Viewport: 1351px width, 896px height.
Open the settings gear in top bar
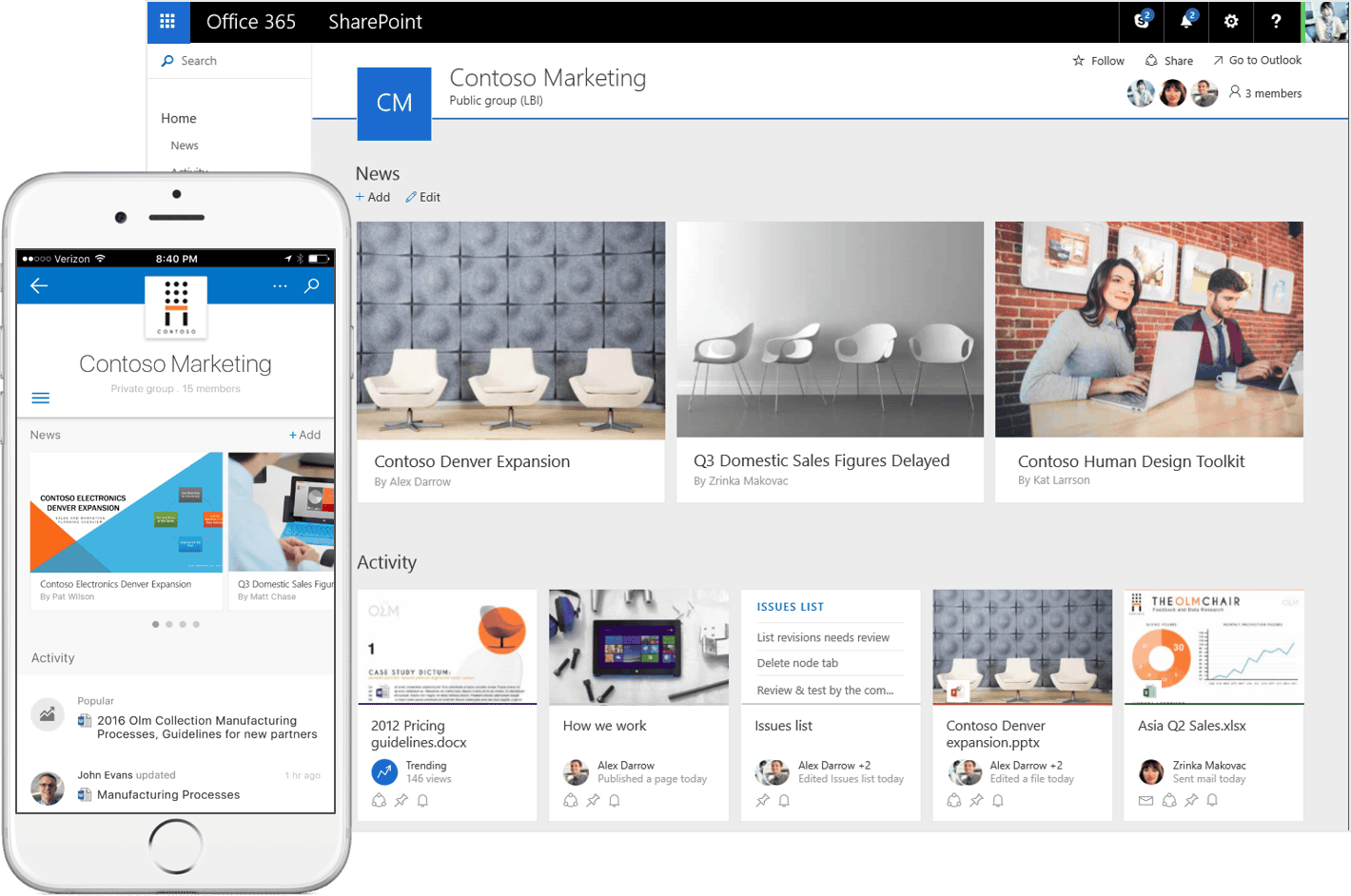pos(1231,21)
